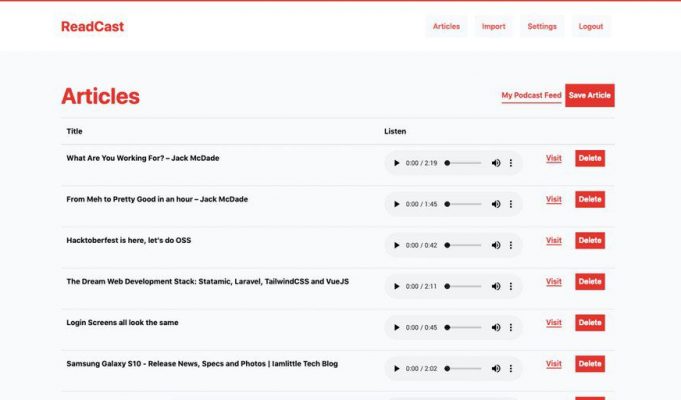This screenshot has height=400, width=681.
Task: Toggle volume on Hacktoberfest audio player
Action: [496, 245]
